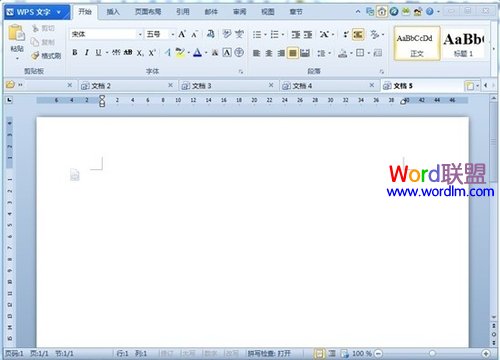This screenshot has height=360, width=500.
Task: Click the Format Painter brush icon
Action: tap(35, 56)
